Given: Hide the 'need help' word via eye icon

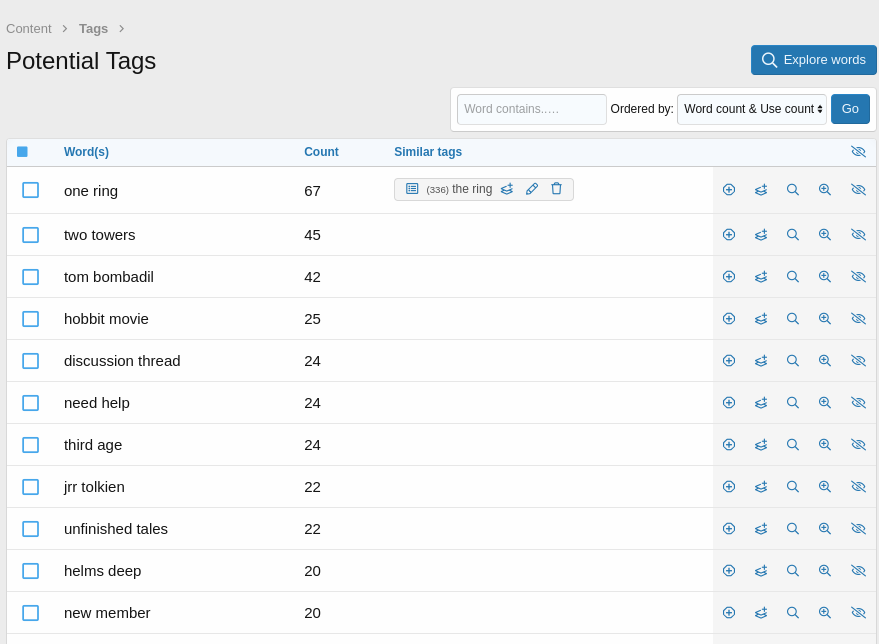Looking at the screenshot, I should coord(858,403).
